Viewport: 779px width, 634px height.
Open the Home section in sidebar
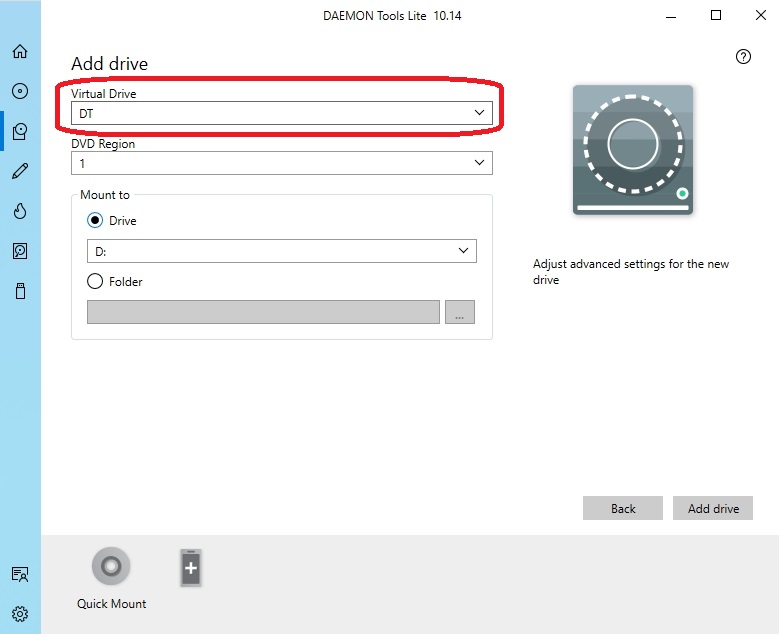pyautogui.click(x=20, y=51)
